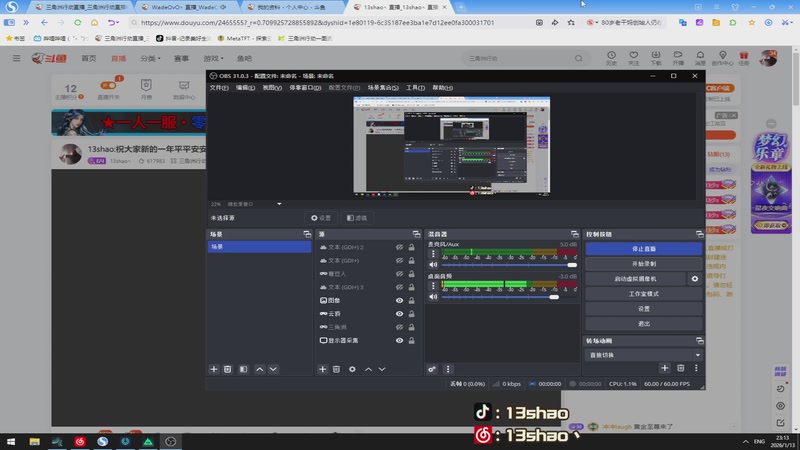Adjust the 桌面音频 volume slider

pos(509,296)
